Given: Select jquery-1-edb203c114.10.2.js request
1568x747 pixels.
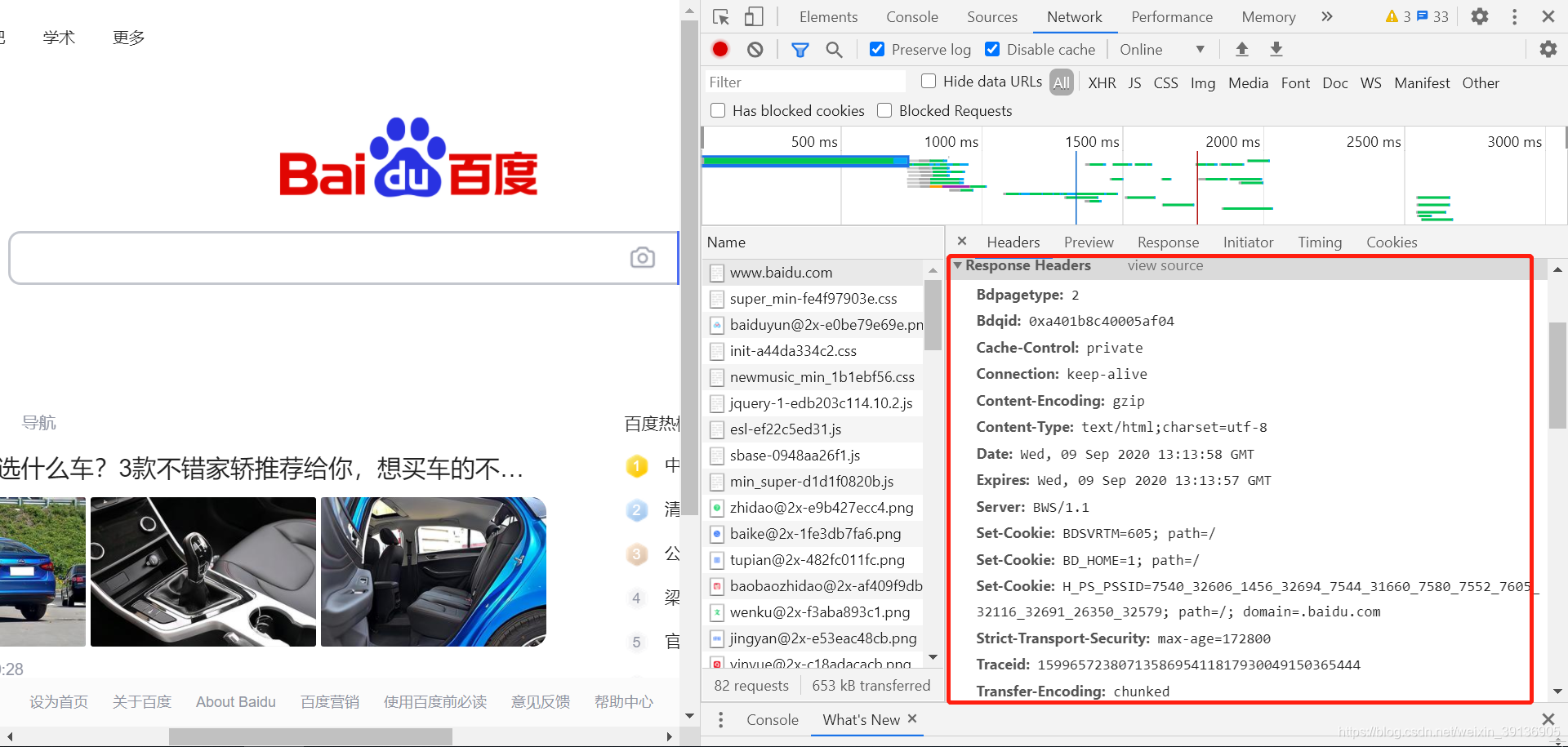Looking at the screenshot, I should click(813, 403).
